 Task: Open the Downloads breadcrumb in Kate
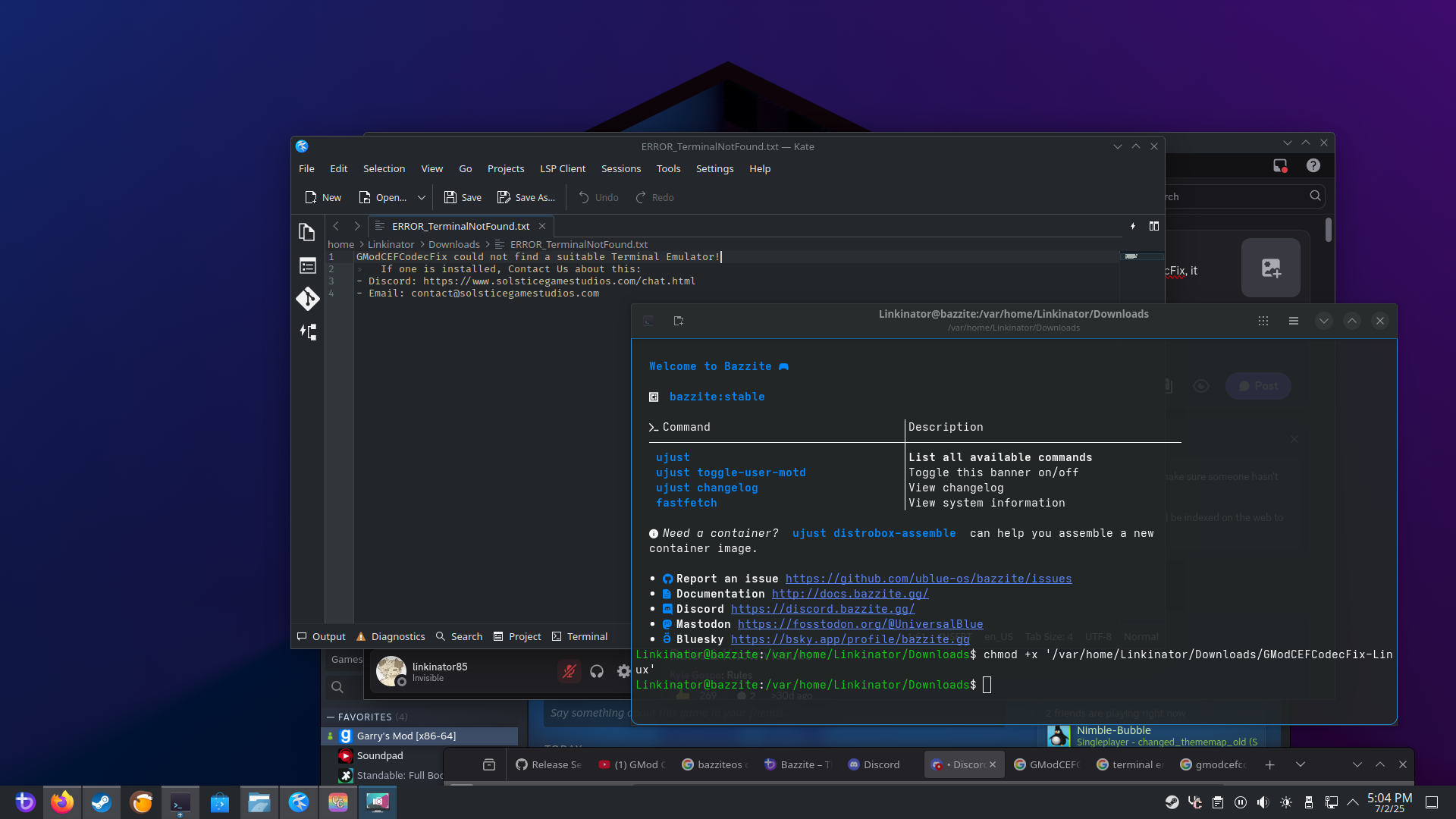pos(453,244)
